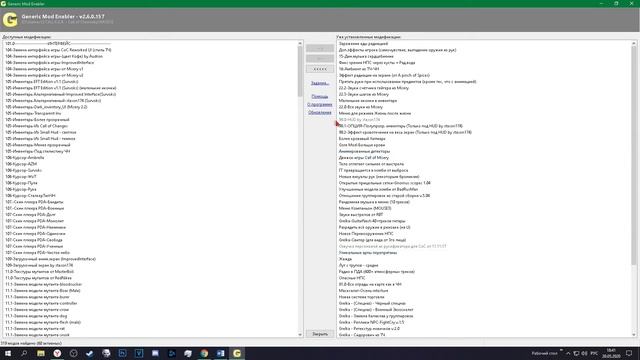The image size is (640, 360).
Task: Launch Yandex Browser from the taskbar
Action: coord(57,353)
